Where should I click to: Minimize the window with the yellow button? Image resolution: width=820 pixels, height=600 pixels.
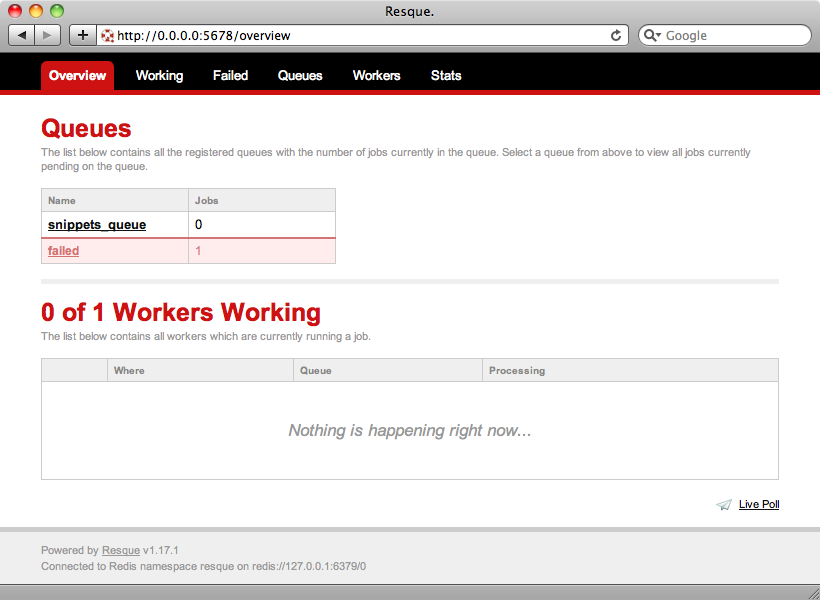tap(36, 10)
